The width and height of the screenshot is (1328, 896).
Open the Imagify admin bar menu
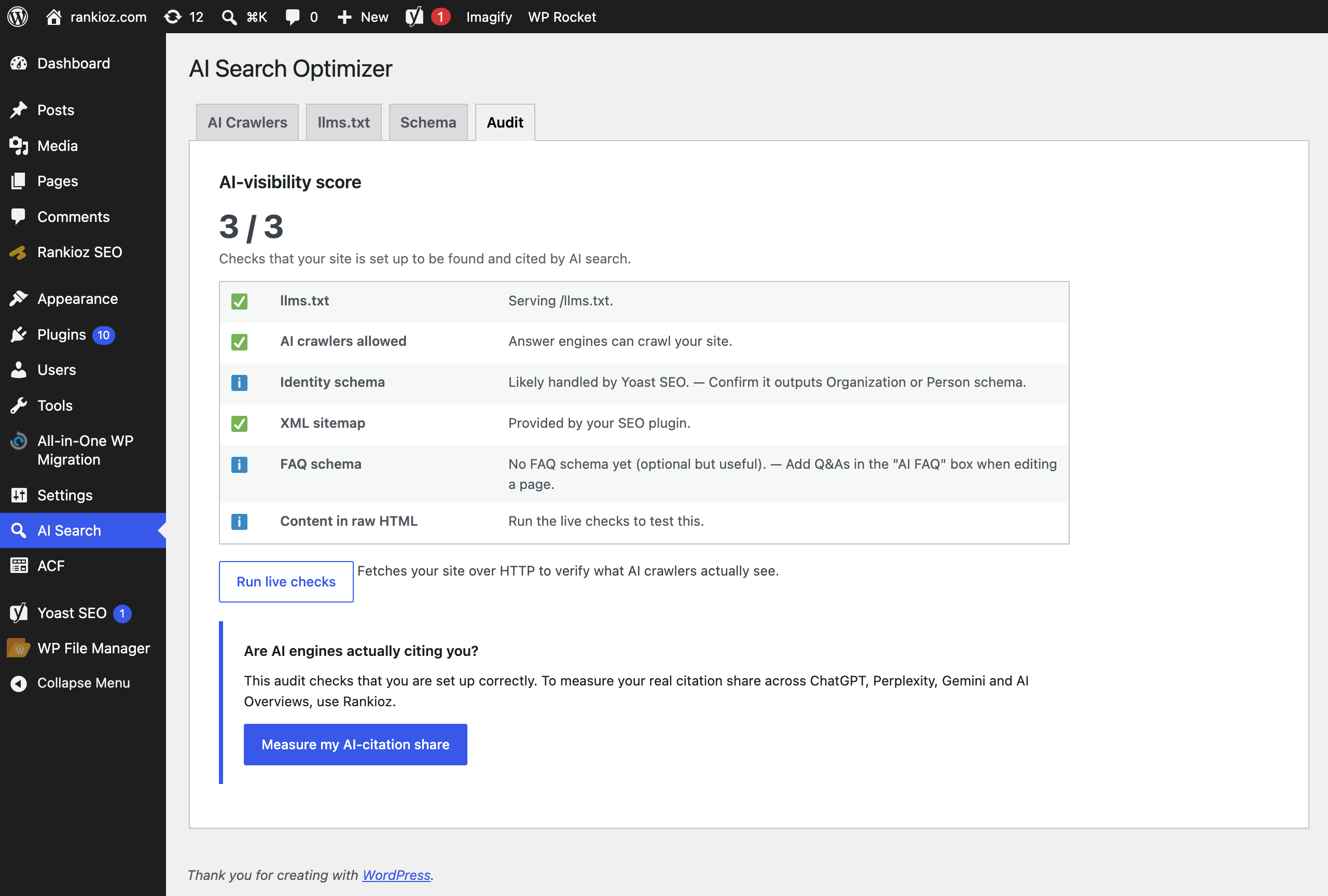(x=489, y=17)
